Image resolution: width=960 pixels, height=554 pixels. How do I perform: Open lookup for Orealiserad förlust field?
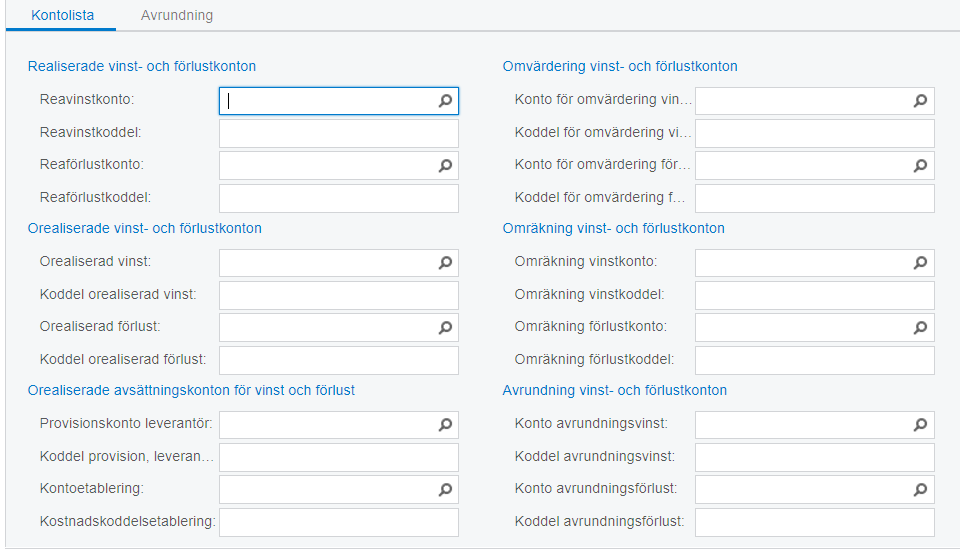pos(446,328)
